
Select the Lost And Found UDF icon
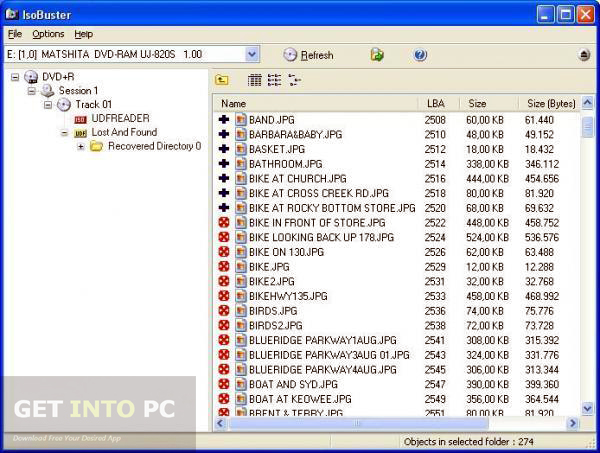tap(80, 133)
